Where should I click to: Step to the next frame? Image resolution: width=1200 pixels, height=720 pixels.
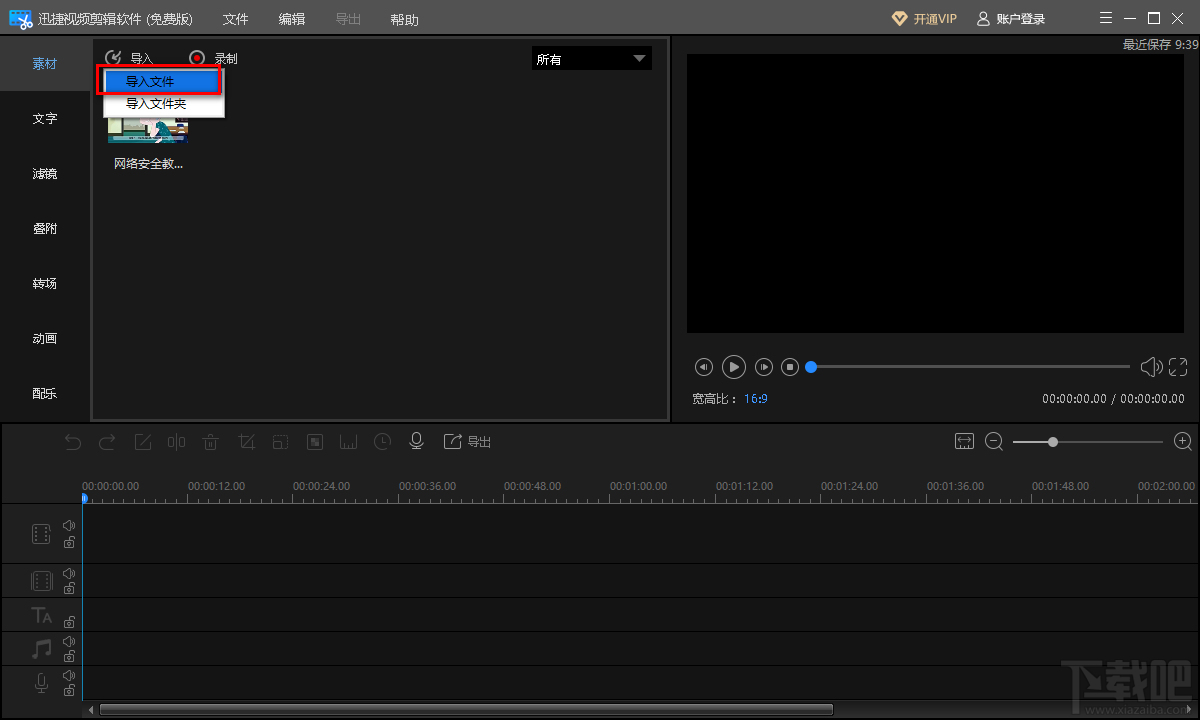point(764,367)
